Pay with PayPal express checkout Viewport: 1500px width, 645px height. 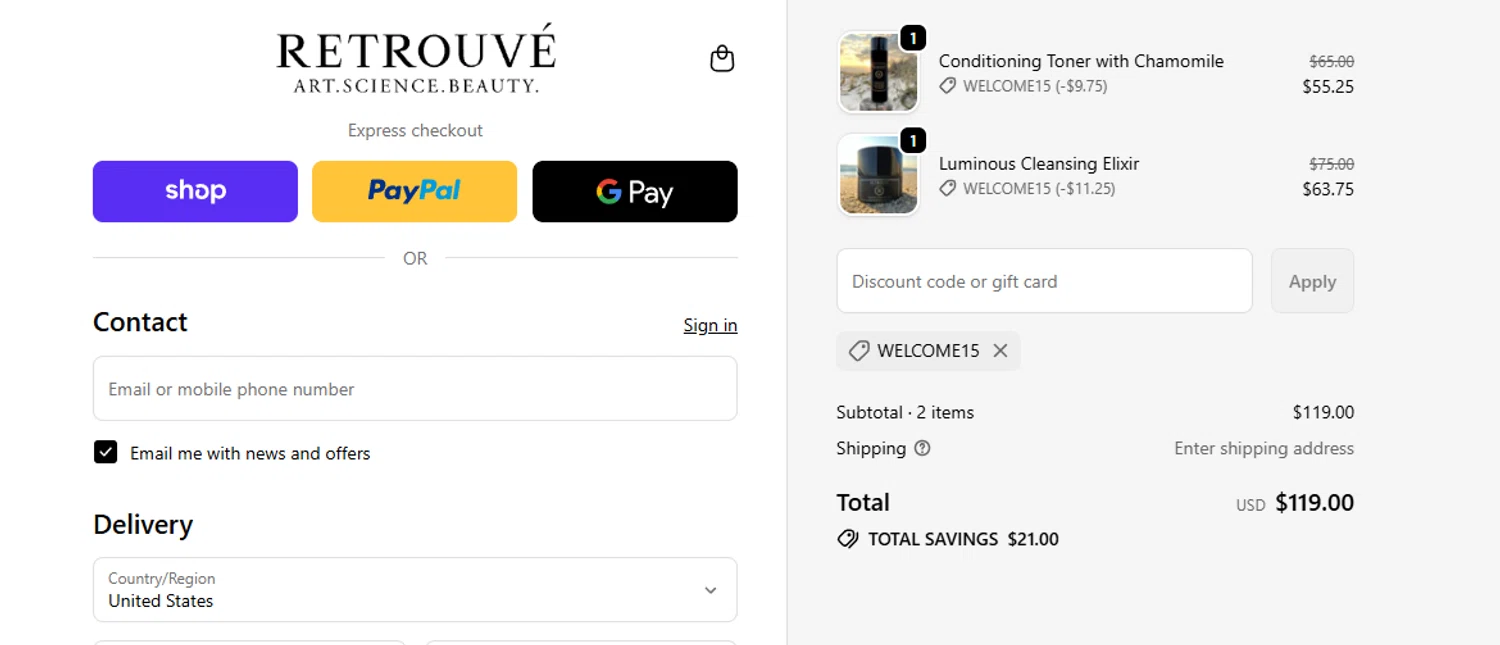click(x=414, y=191)
